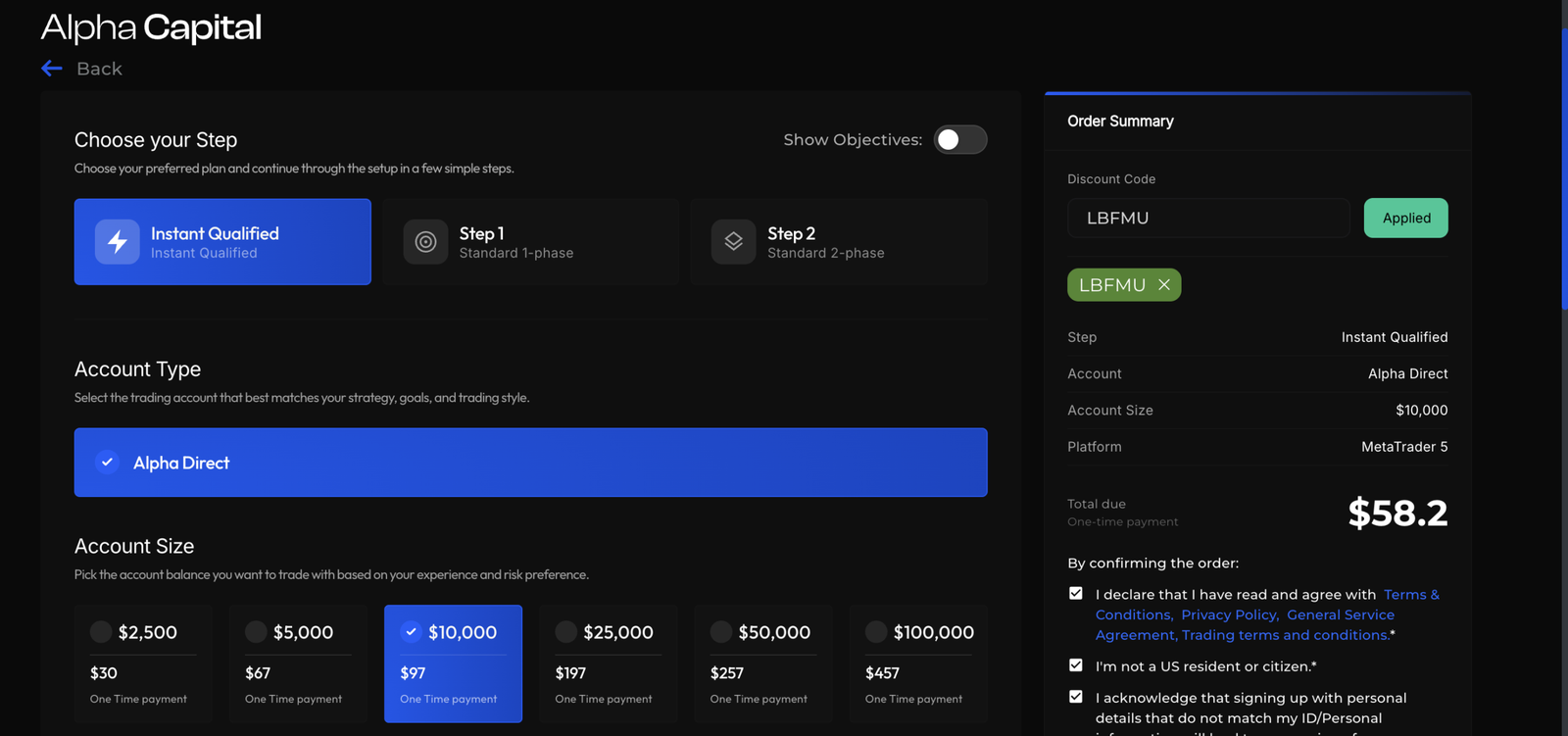This screenshot has width=1568, height=736.
Task: Click the blue Back arrow icon
Action: coord(52,69)
